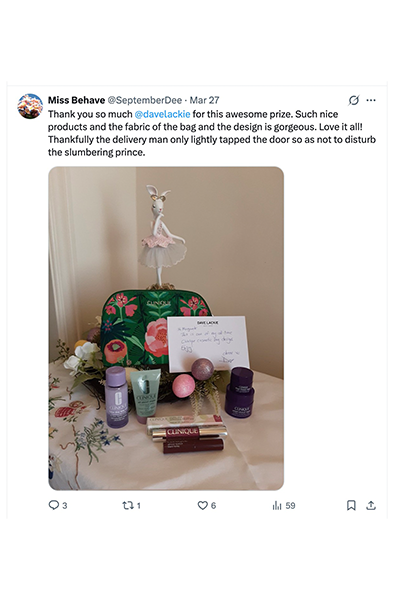The image size is (400, 600).
Task: Open the Miss Behave display name
Action: (x=76, y=100)
